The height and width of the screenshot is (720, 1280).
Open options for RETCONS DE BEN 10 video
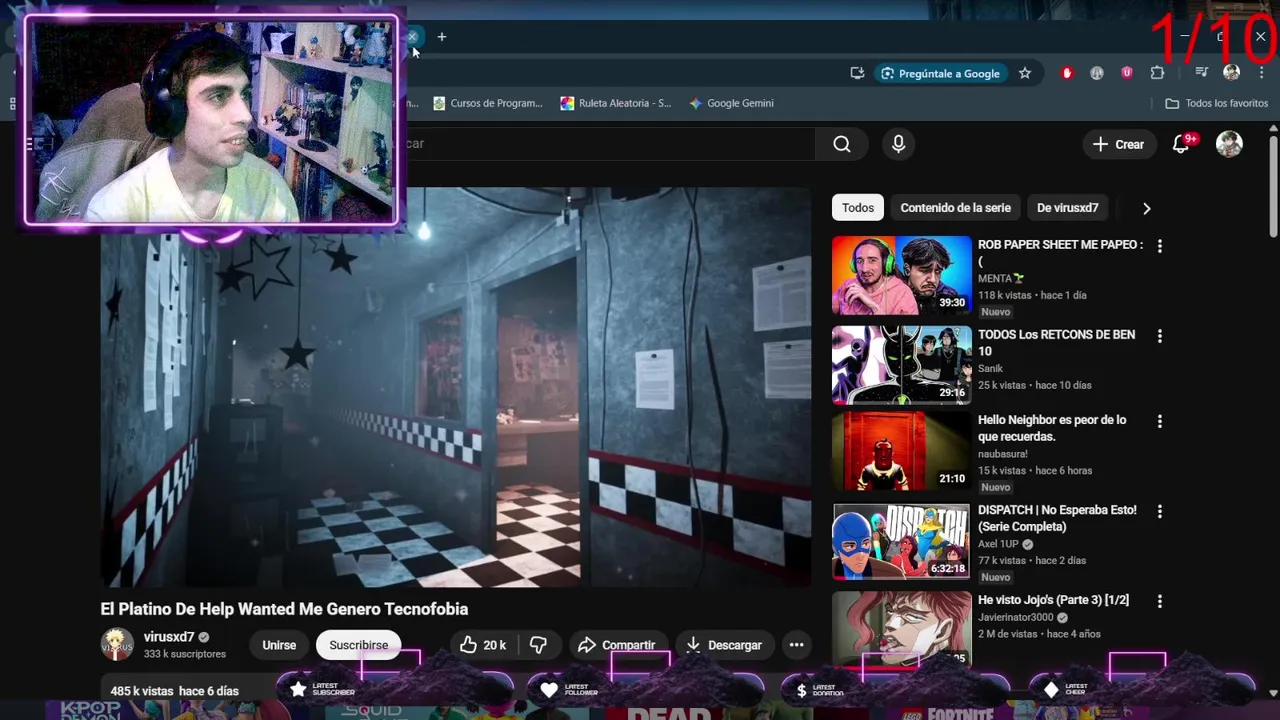[x=1160, y=336]
